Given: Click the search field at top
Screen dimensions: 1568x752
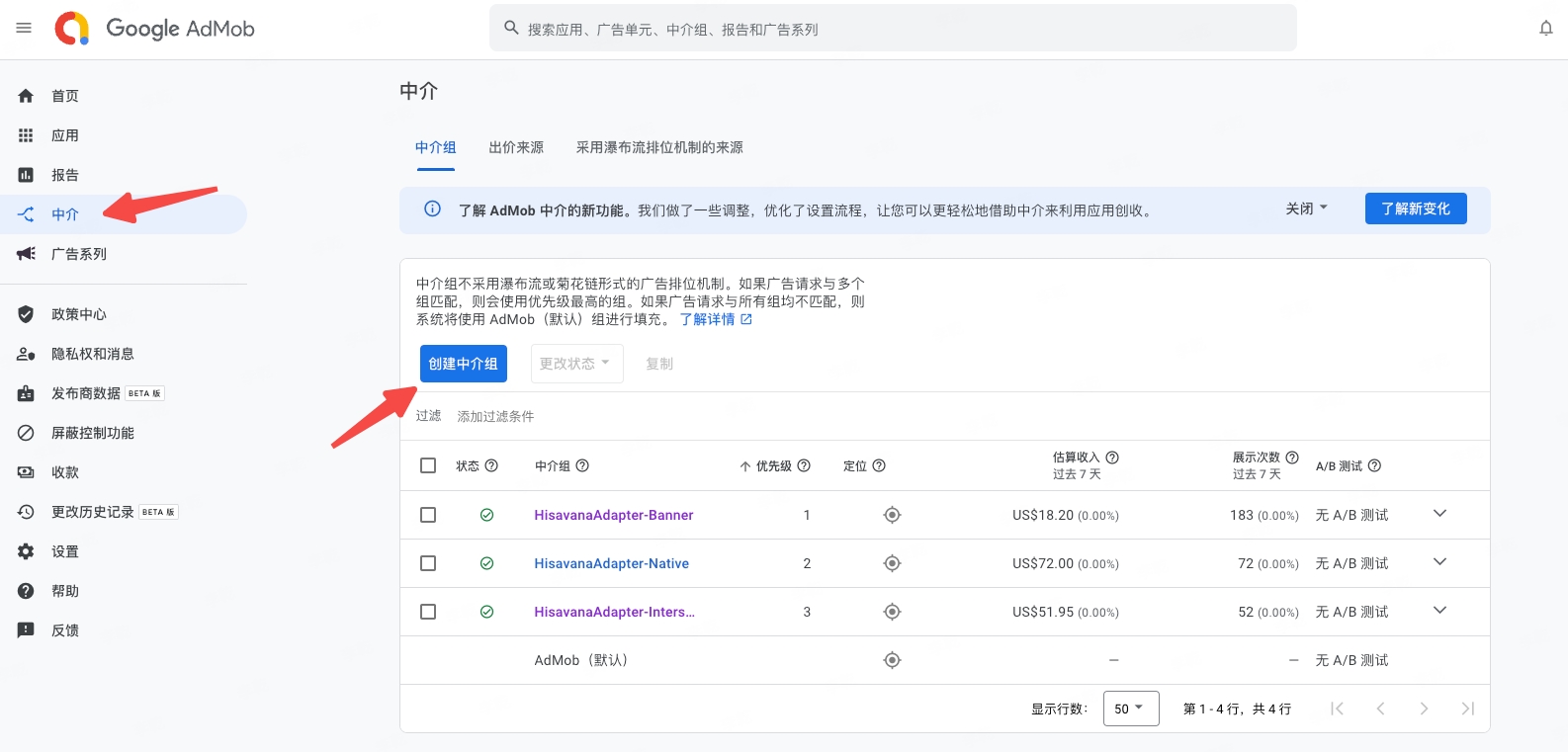Looking at the screenshot, I should click(x=893, y=29).
